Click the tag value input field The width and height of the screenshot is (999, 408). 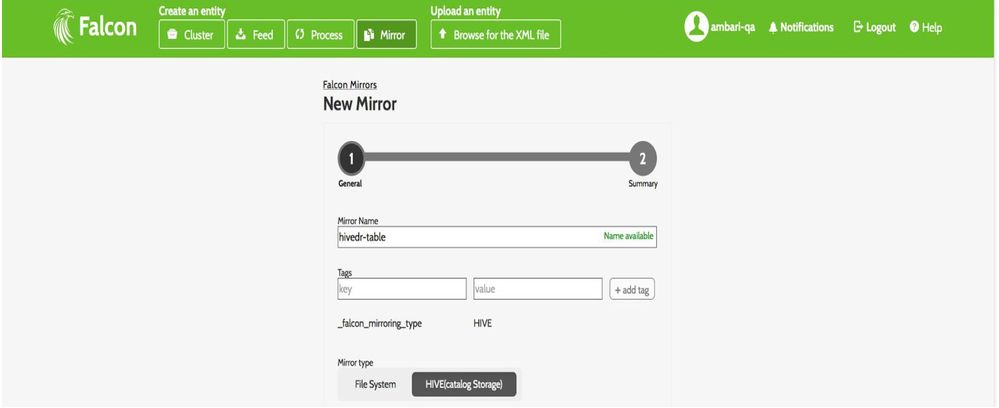pyautogui.click(x=538, y=289)
